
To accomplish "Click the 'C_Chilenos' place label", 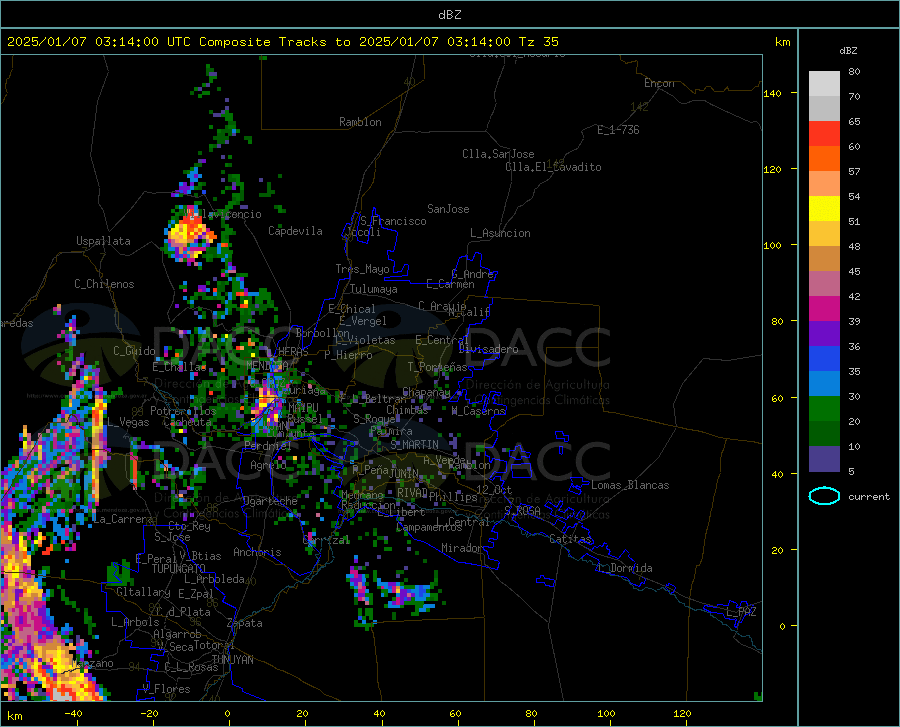I will point(104,284).
